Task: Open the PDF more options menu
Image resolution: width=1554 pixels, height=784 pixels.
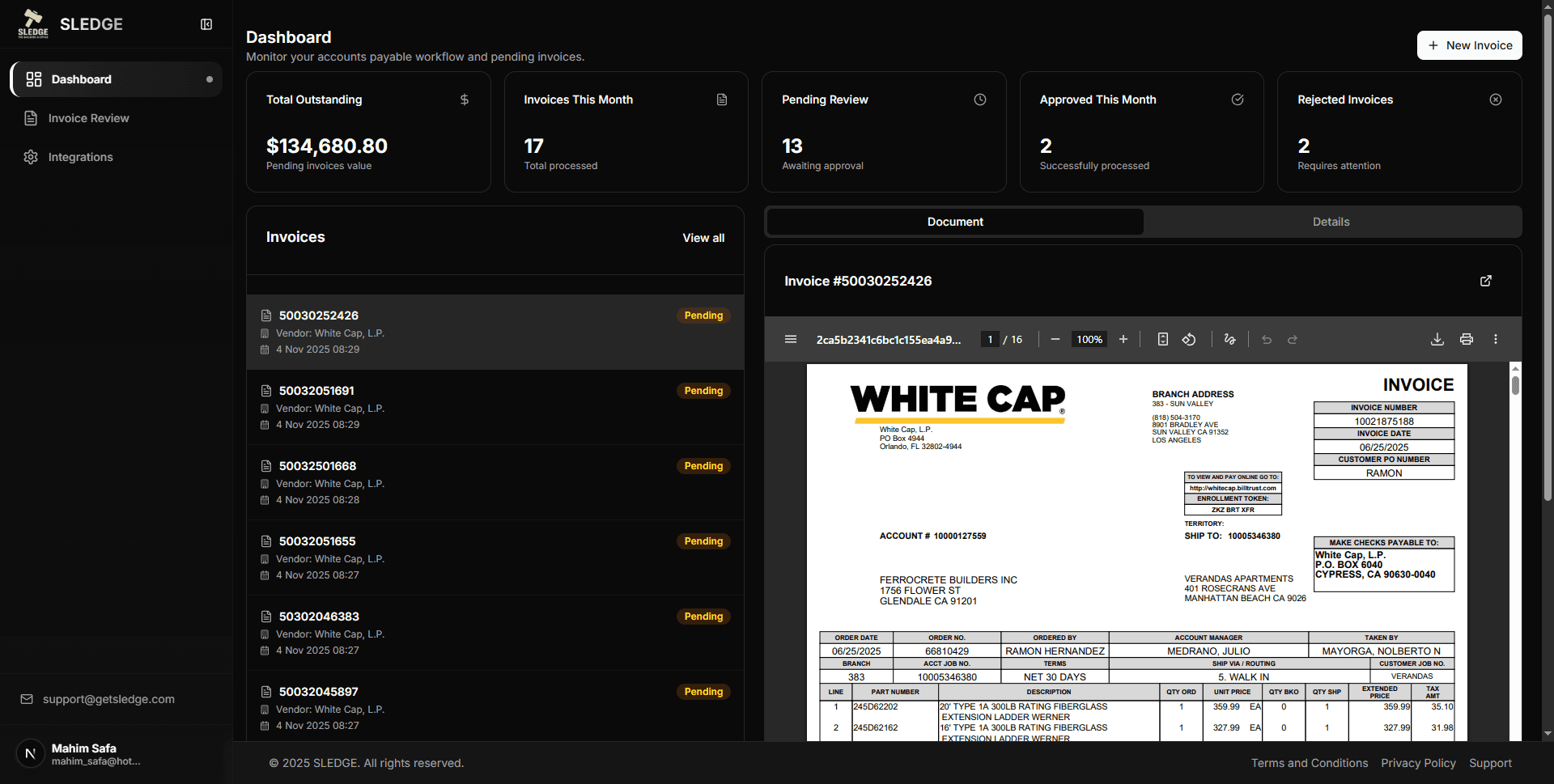Action: (x=1496, y=339)
